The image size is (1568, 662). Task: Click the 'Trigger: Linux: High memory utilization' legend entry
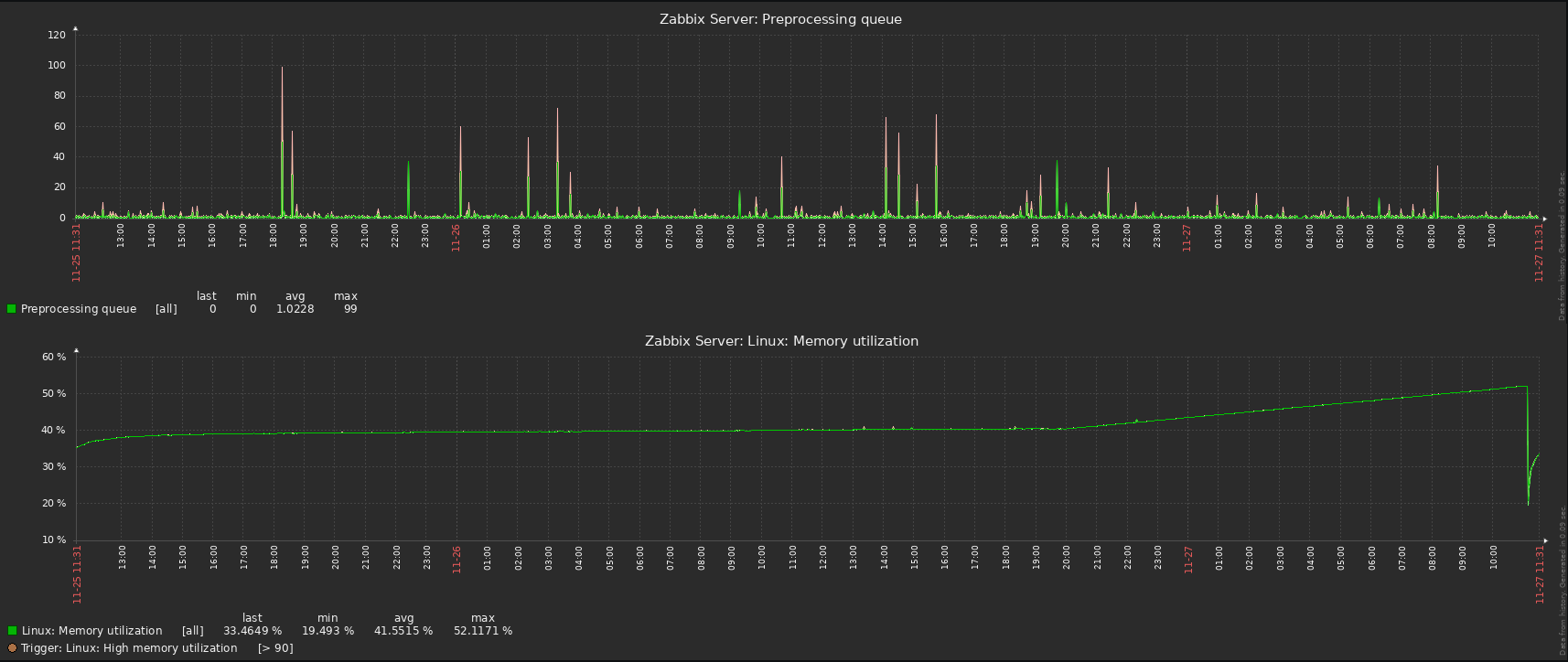pos(129,648)
